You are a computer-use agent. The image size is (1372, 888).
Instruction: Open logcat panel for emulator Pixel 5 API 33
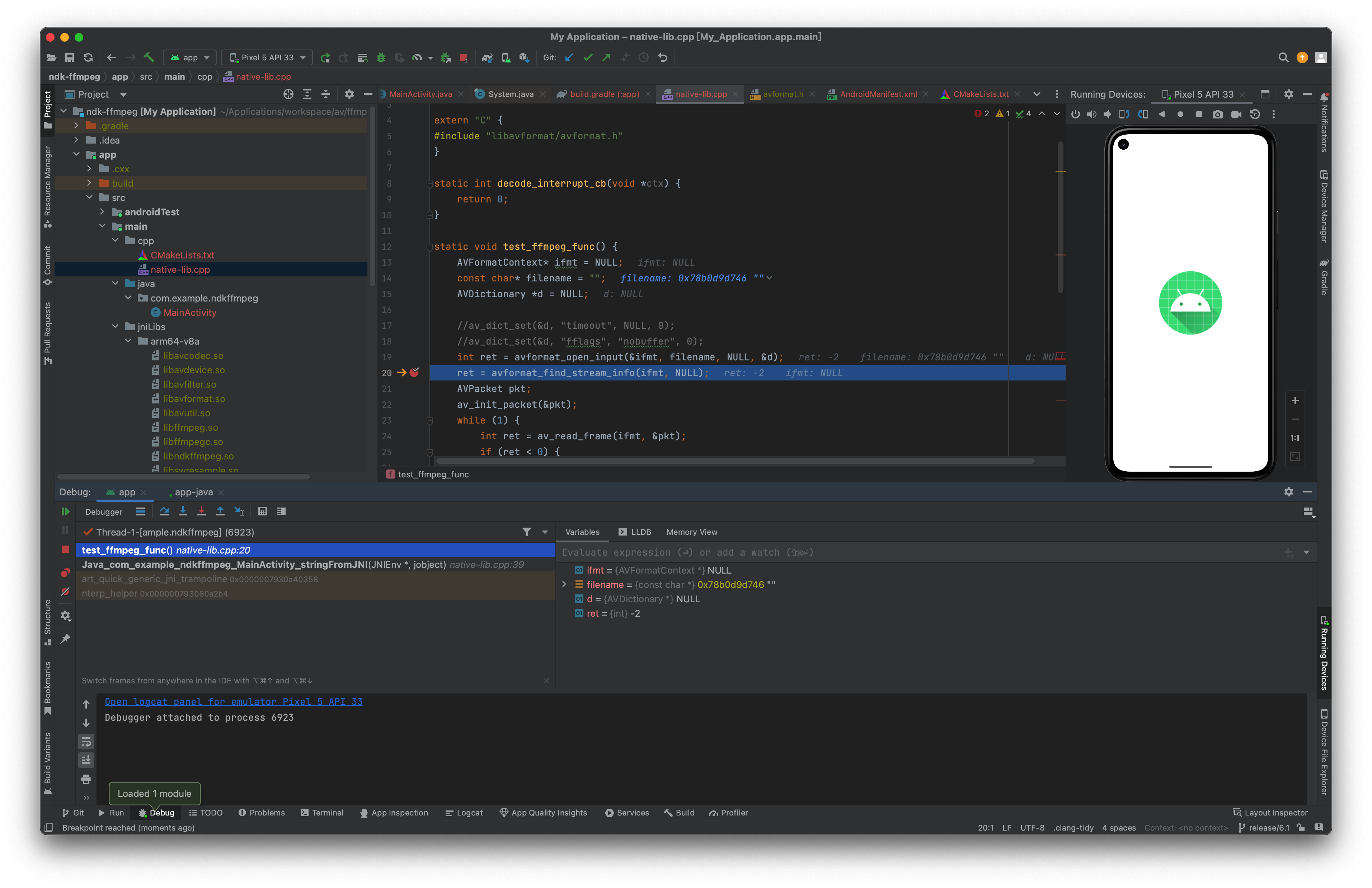[x=233, y=702]
